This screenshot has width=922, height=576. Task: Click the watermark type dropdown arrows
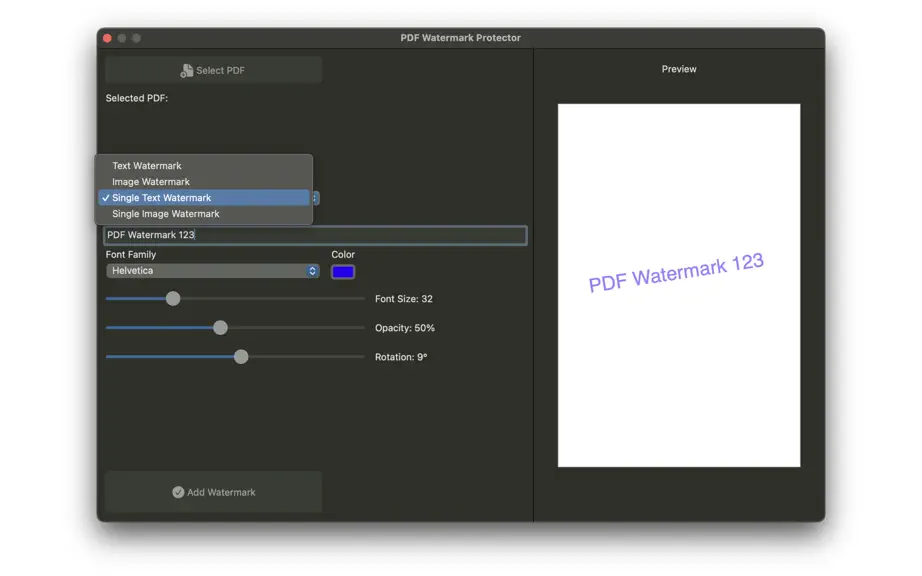(x=316, y=198)
